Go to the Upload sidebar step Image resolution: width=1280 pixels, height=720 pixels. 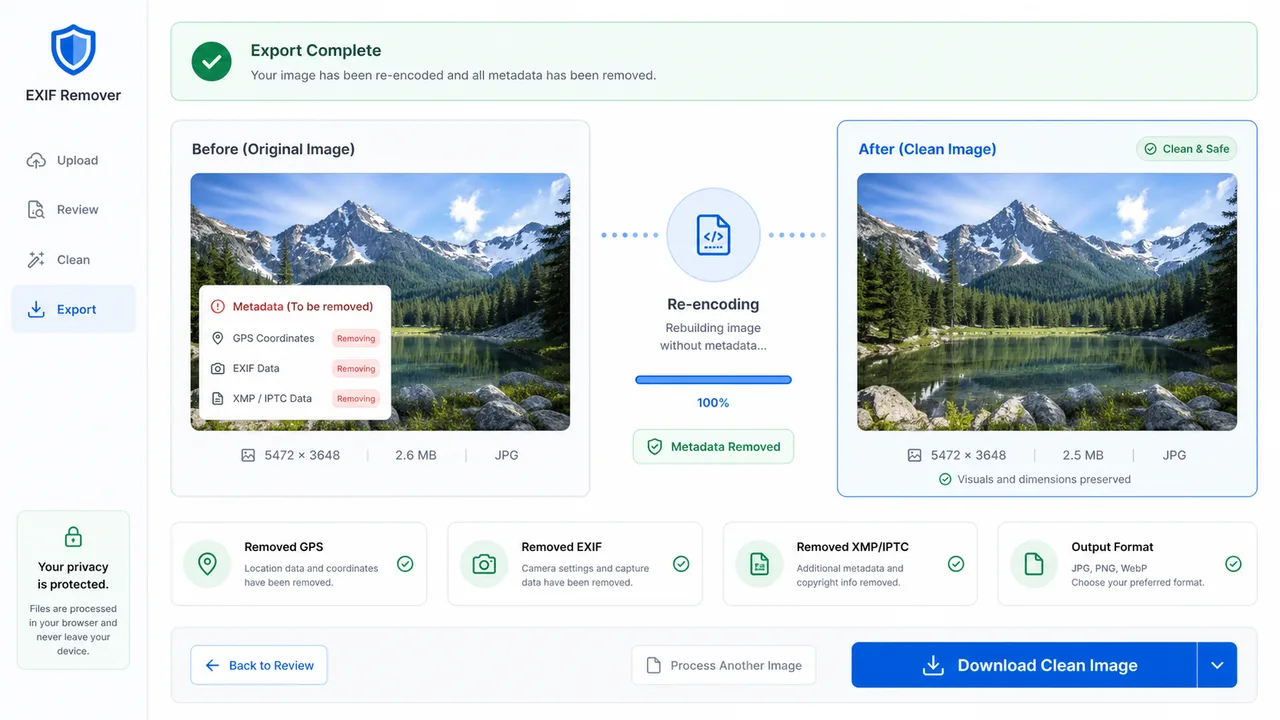[x=73, y=160]
